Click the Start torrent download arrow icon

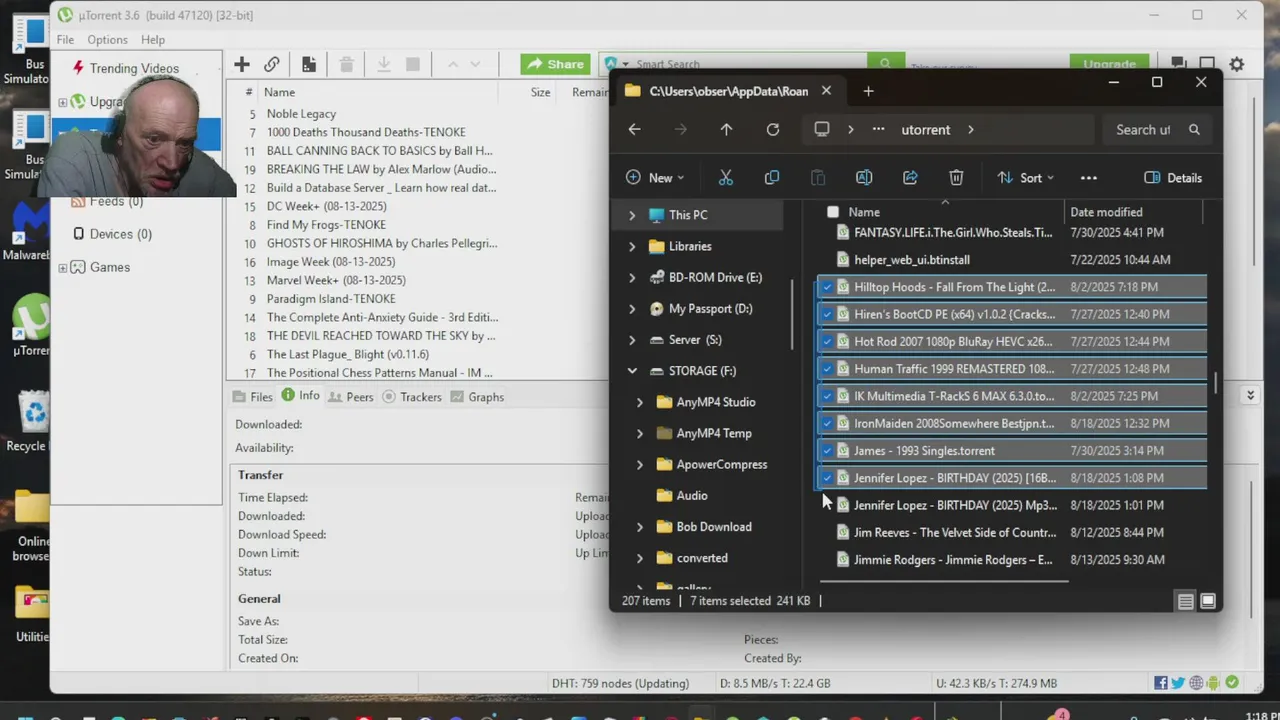pos(383,64)
